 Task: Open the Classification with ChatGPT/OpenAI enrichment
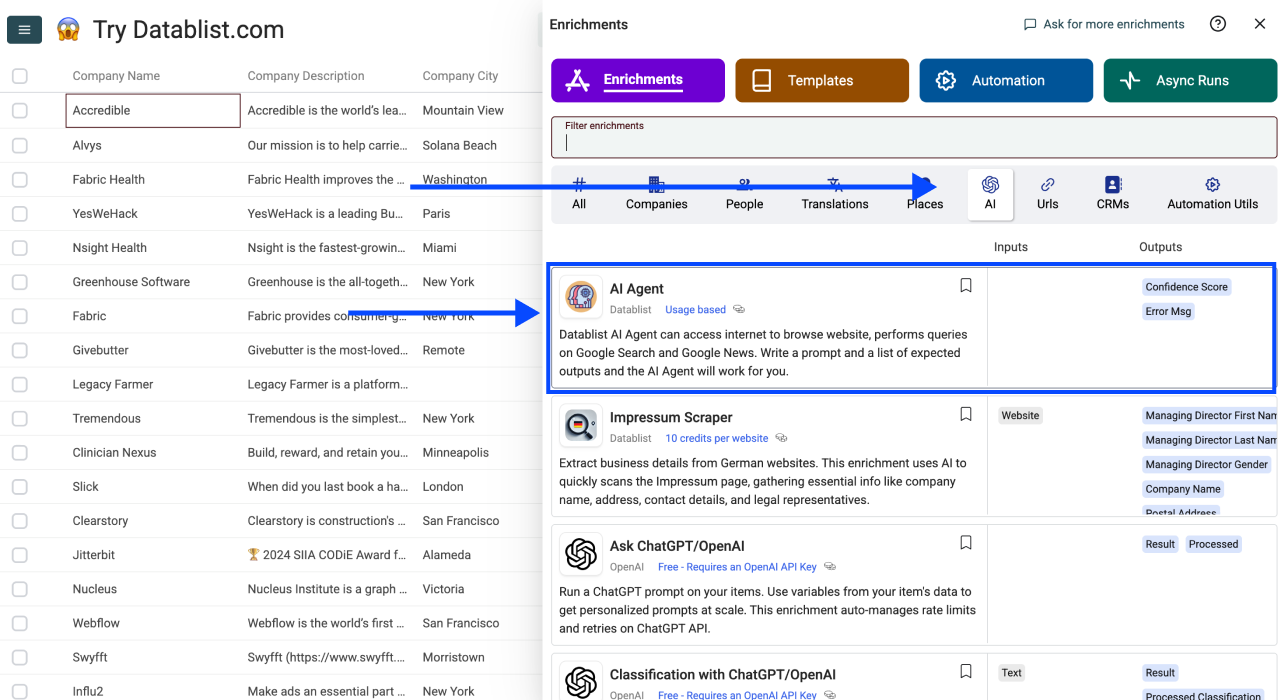coord(722,675)
